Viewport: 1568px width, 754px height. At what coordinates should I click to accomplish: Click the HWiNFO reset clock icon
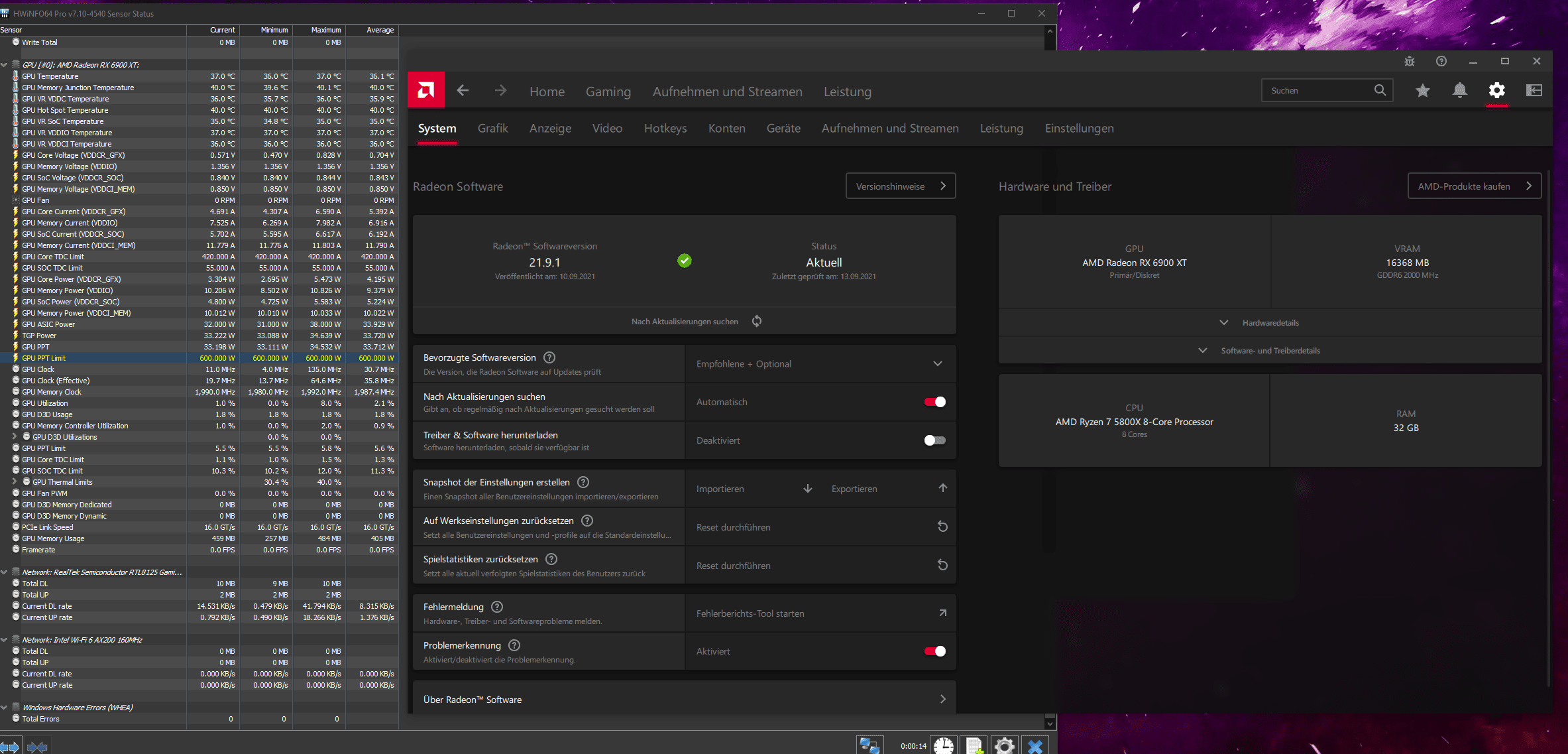[944, 745]
